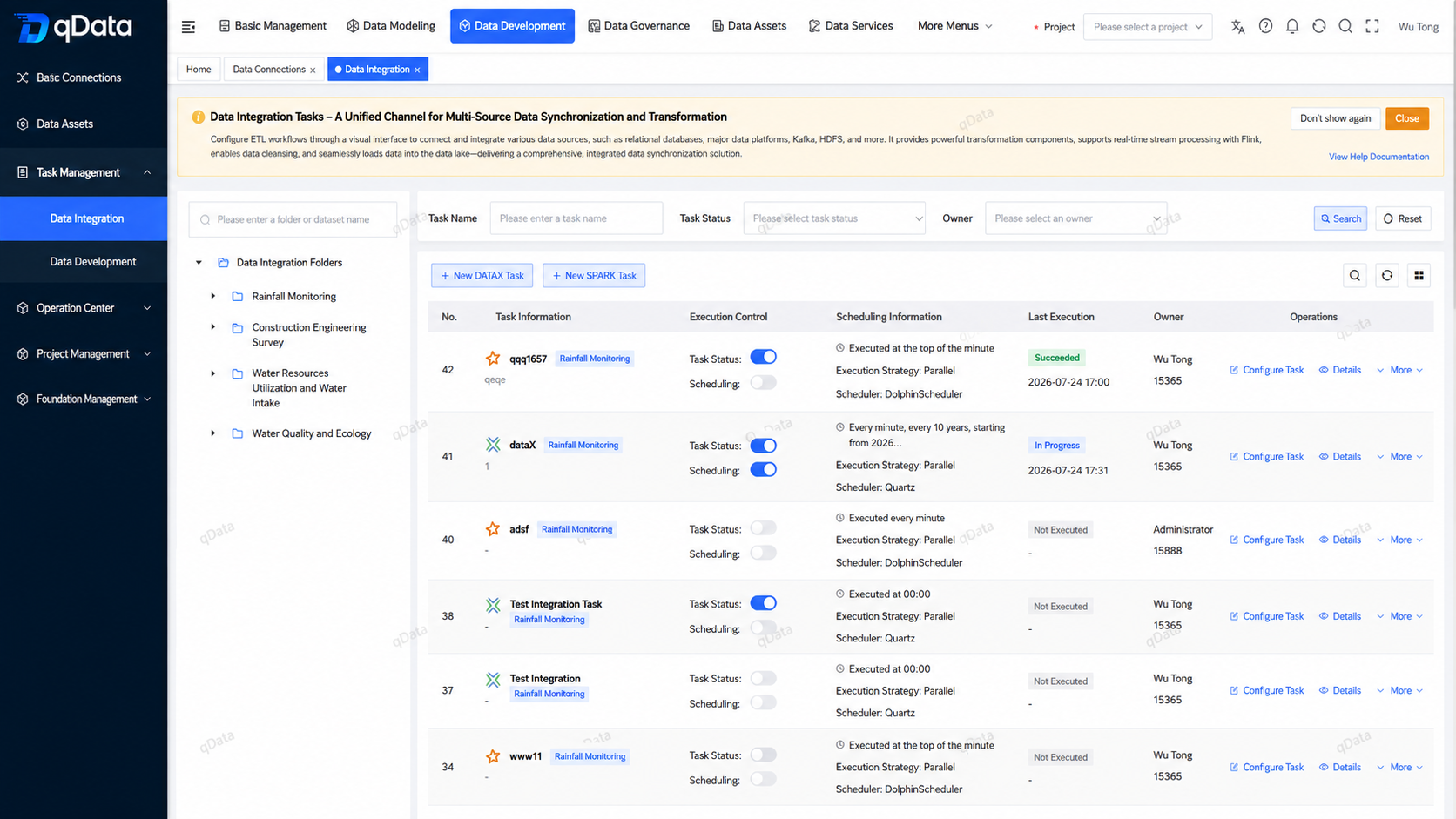Viewport: 1456px width, 819px height.
Task: Click the star icon for qqq1657
Action: pyautogui.click(x=493, y=359)
